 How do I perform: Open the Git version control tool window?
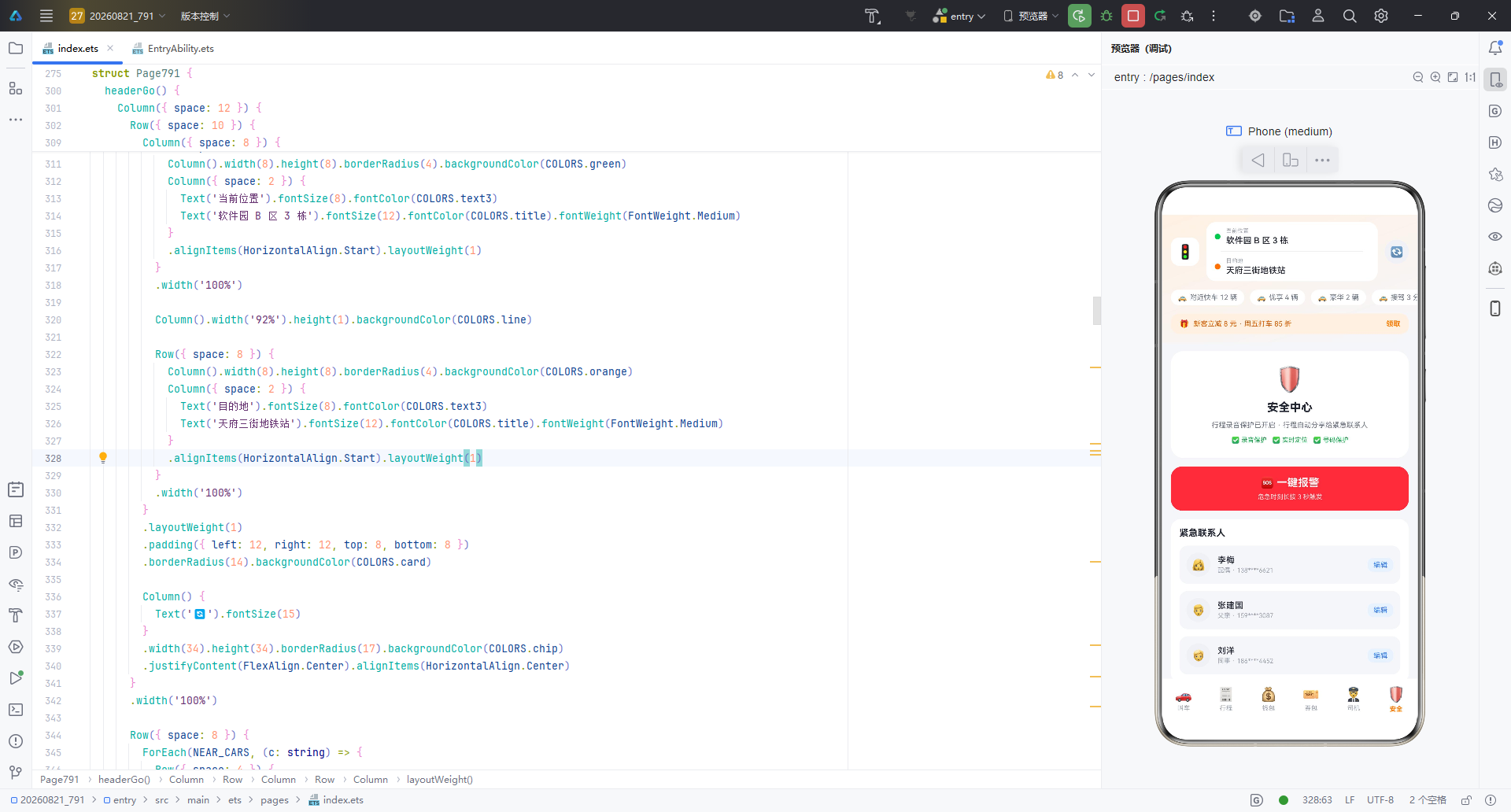(x=16, y=773)
